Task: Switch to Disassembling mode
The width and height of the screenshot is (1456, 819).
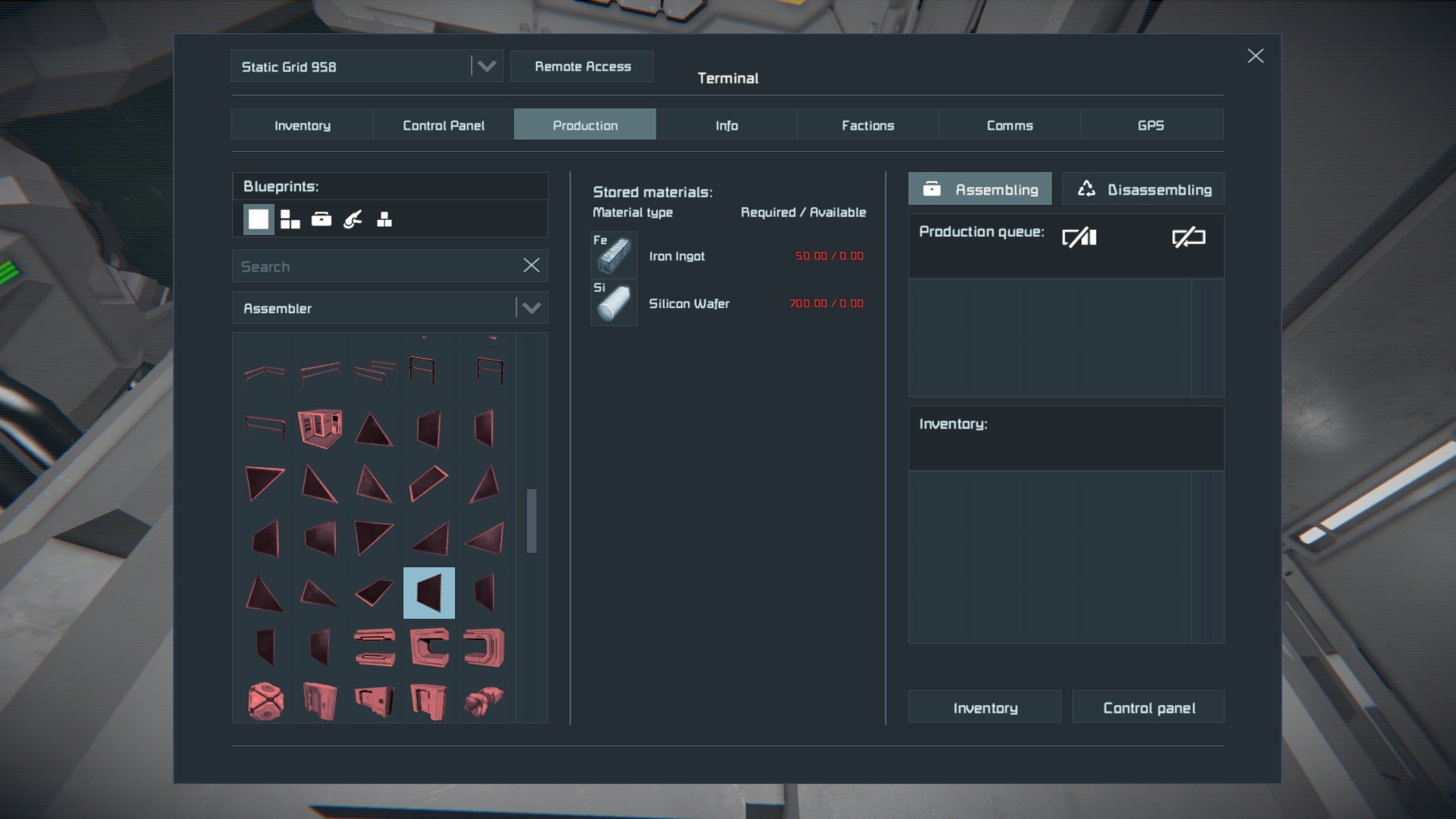Action: pos(1143,189)
